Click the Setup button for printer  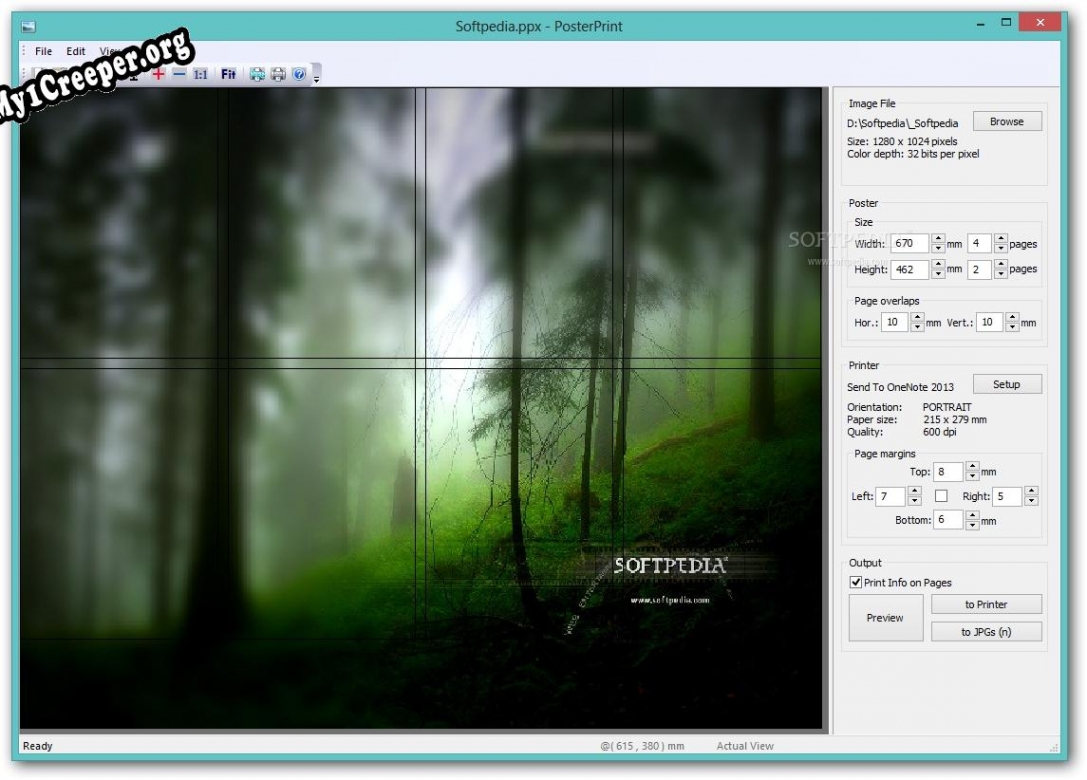point(1006,385)
